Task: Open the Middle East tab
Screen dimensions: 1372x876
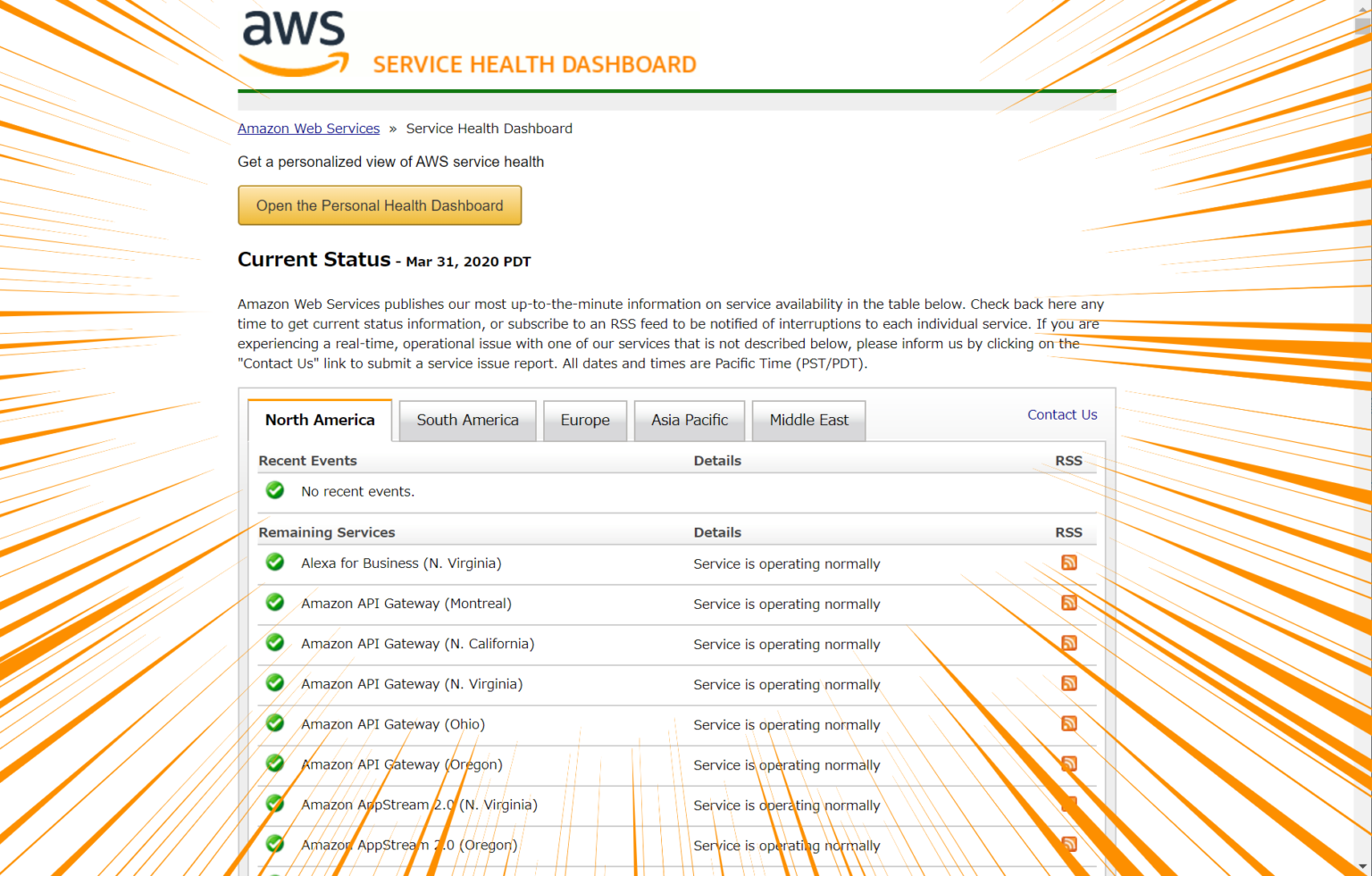Action: tap(808, 421)
